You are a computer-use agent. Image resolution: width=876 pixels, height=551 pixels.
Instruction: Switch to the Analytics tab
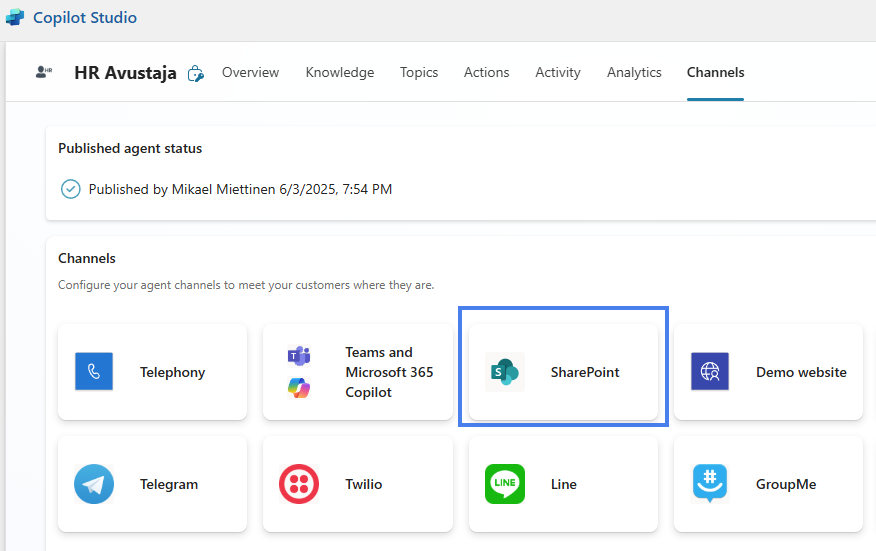pos(634,72)
